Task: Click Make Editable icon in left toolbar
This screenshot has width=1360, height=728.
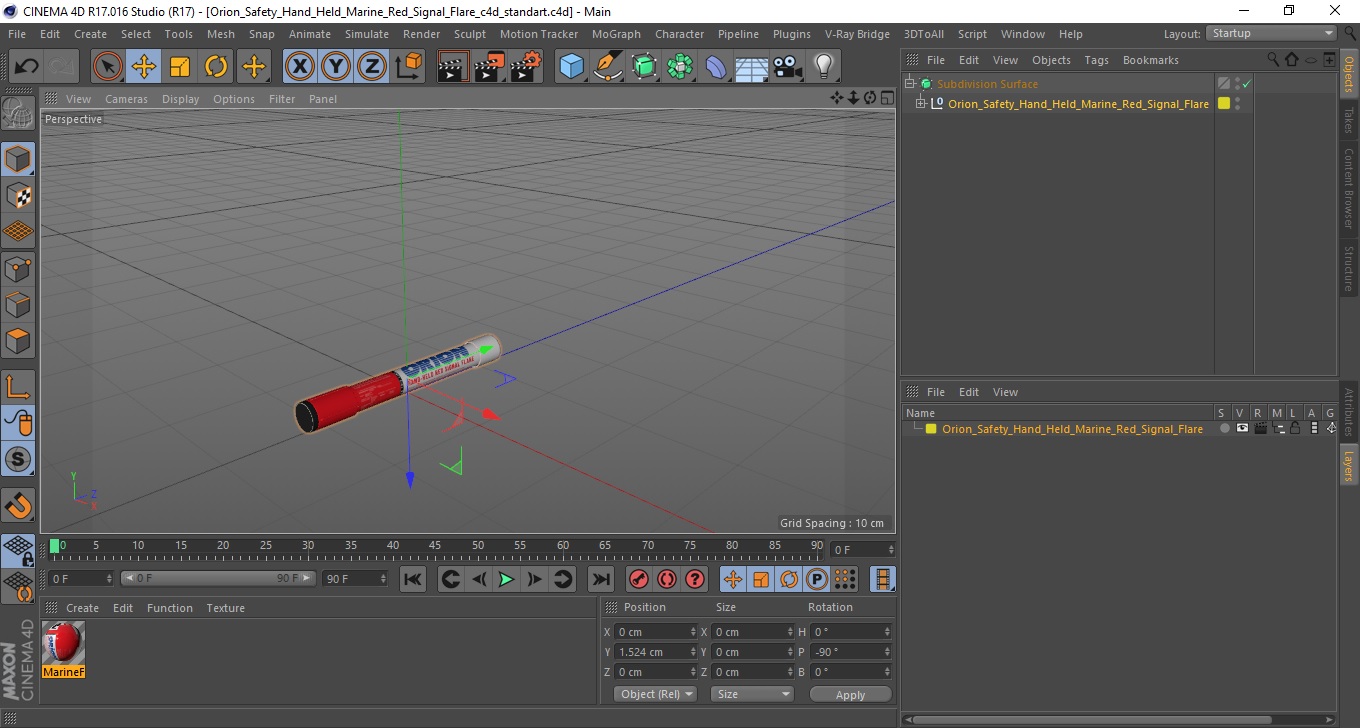Action: click(x=18, y=114)
